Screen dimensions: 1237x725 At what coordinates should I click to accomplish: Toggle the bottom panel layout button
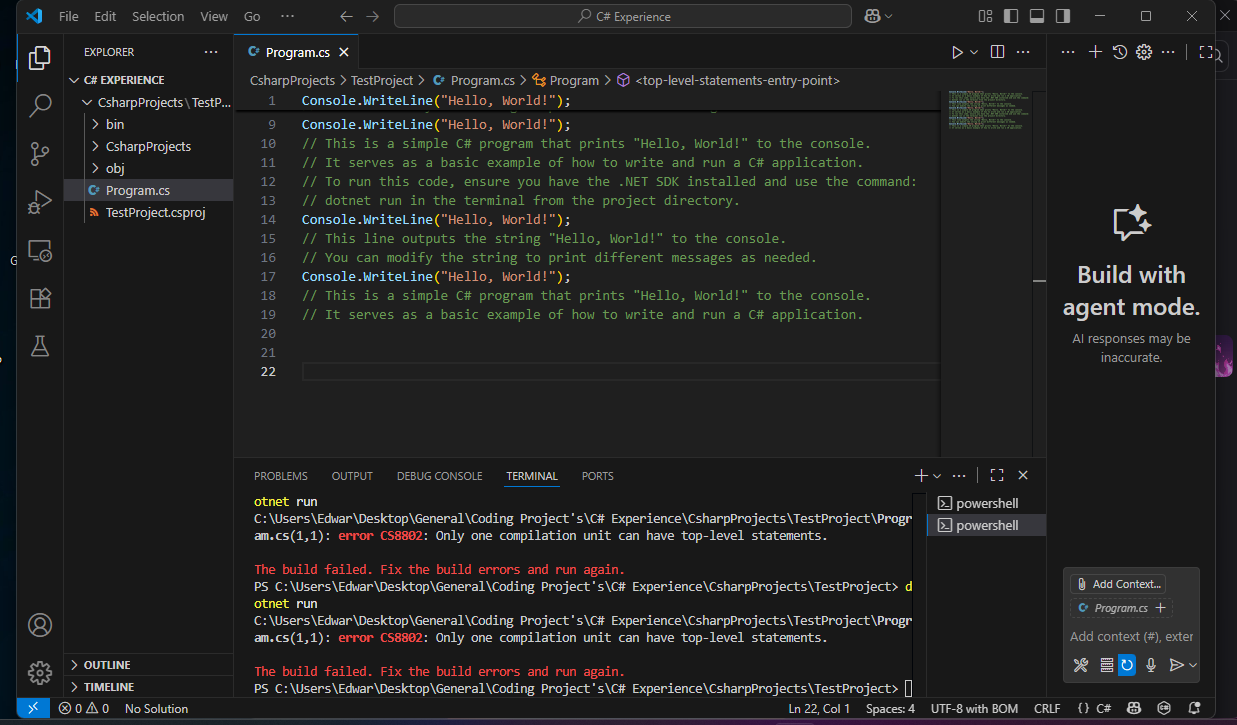(x=1037, y=16)
